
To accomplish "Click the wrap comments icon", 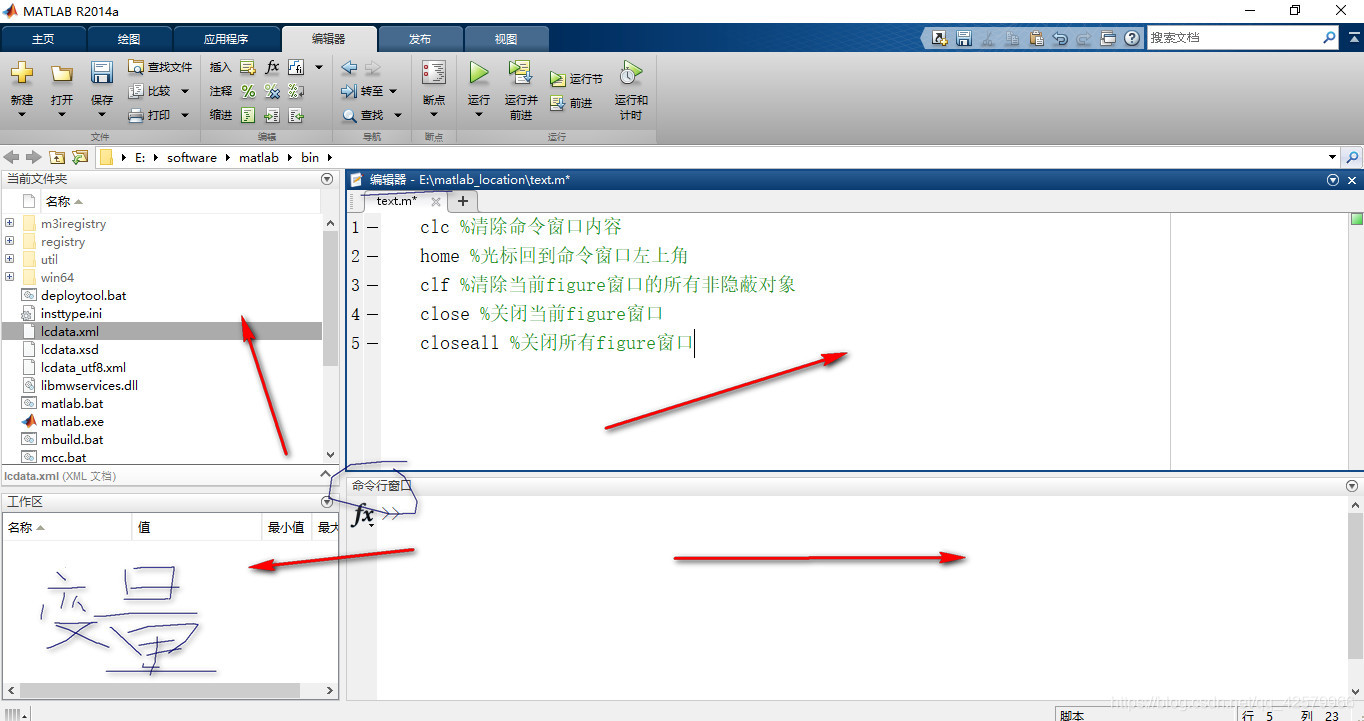I will click(x=296, y=91).
